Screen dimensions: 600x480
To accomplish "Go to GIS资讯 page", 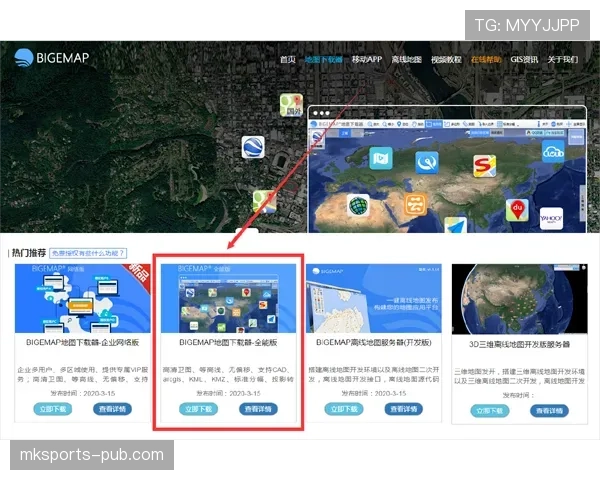I will pos(524,59).
